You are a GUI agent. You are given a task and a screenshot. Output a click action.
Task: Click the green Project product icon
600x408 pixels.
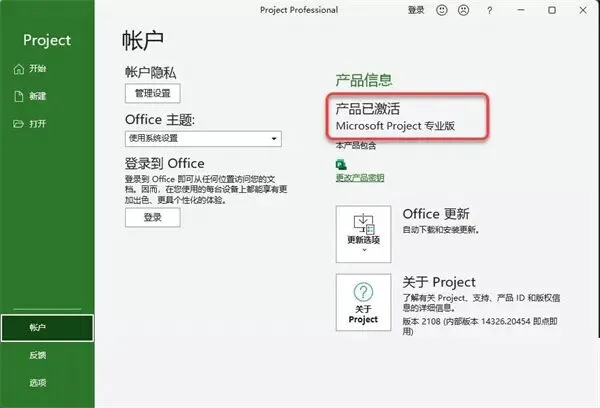341,165
